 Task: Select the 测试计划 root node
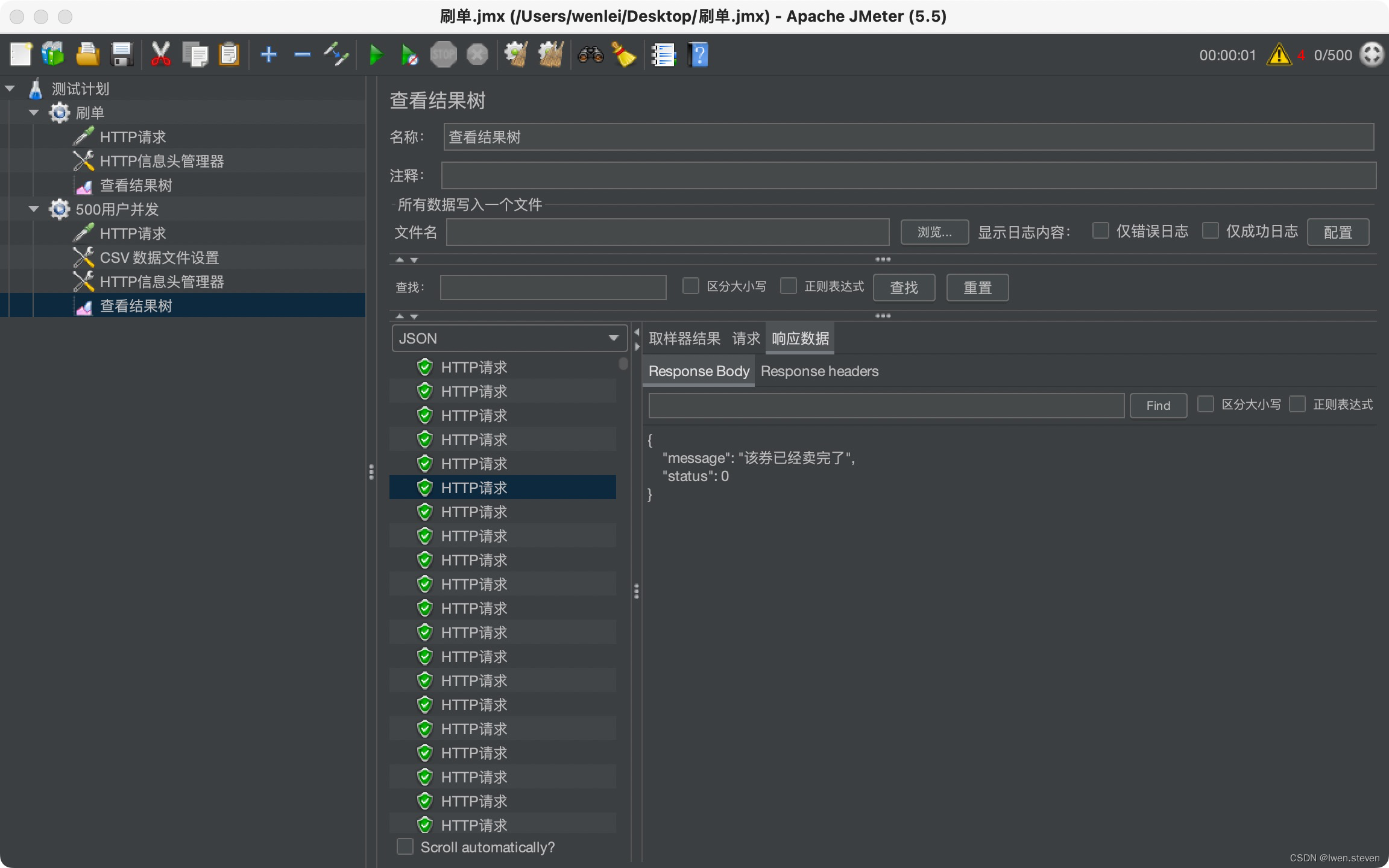(80, 89)
